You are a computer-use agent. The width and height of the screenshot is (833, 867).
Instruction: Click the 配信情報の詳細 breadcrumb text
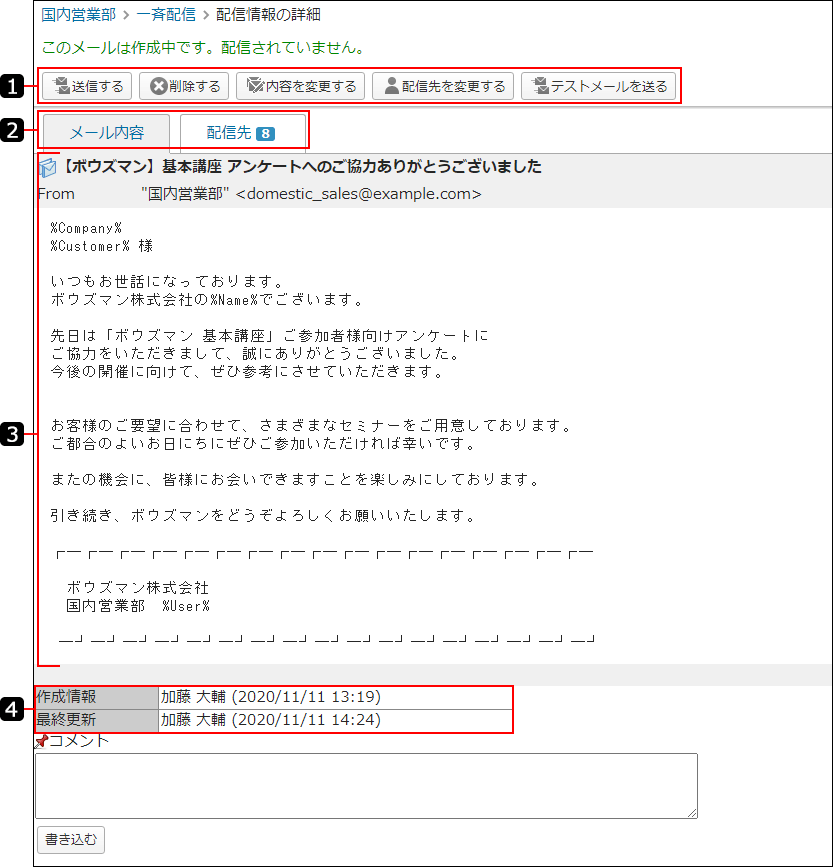[268, 14]
